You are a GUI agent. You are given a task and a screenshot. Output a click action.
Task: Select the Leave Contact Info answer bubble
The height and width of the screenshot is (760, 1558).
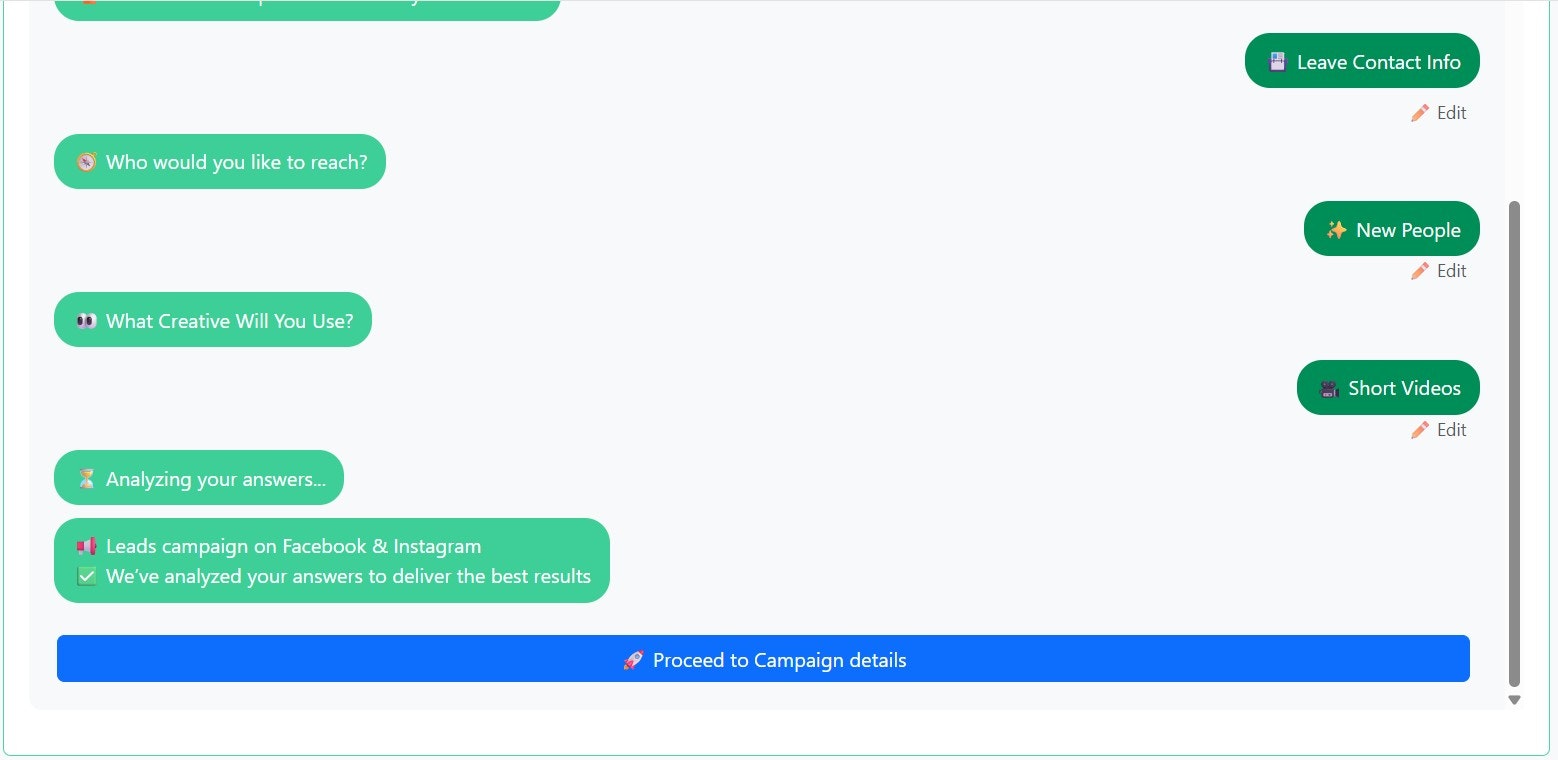pos(1362,61)
